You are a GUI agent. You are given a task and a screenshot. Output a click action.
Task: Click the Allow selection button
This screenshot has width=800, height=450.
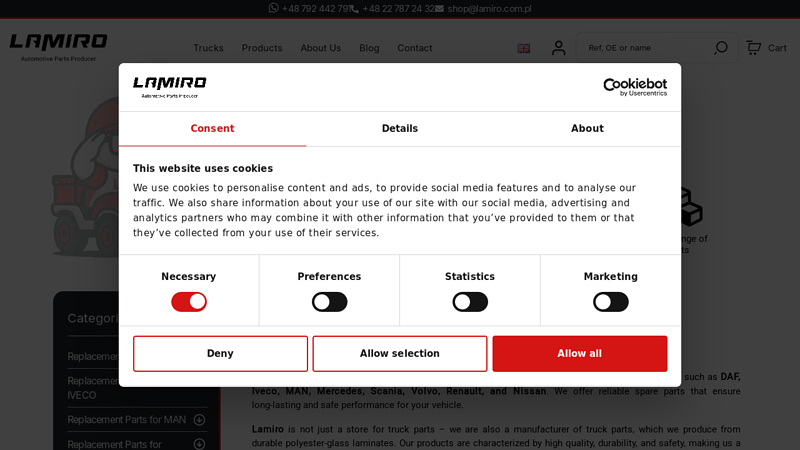coord(400,354)
